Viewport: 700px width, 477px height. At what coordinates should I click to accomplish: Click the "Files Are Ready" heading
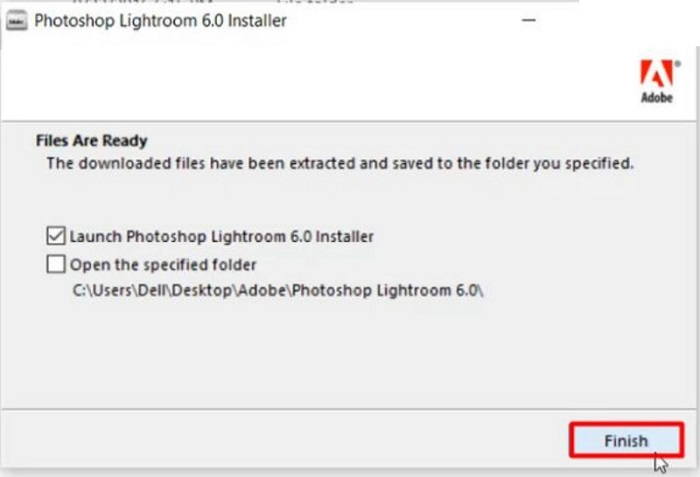(x=91, y=141)
